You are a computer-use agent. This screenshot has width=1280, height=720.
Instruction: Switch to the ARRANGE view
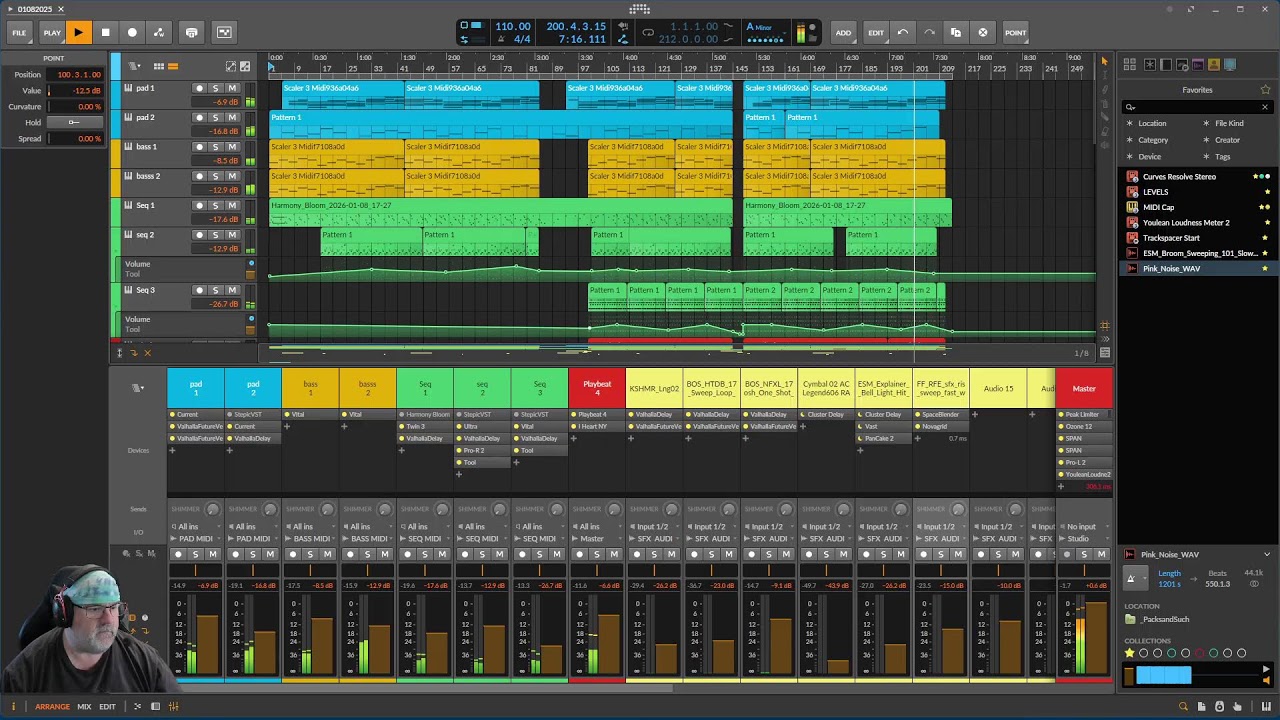[52, 707]
